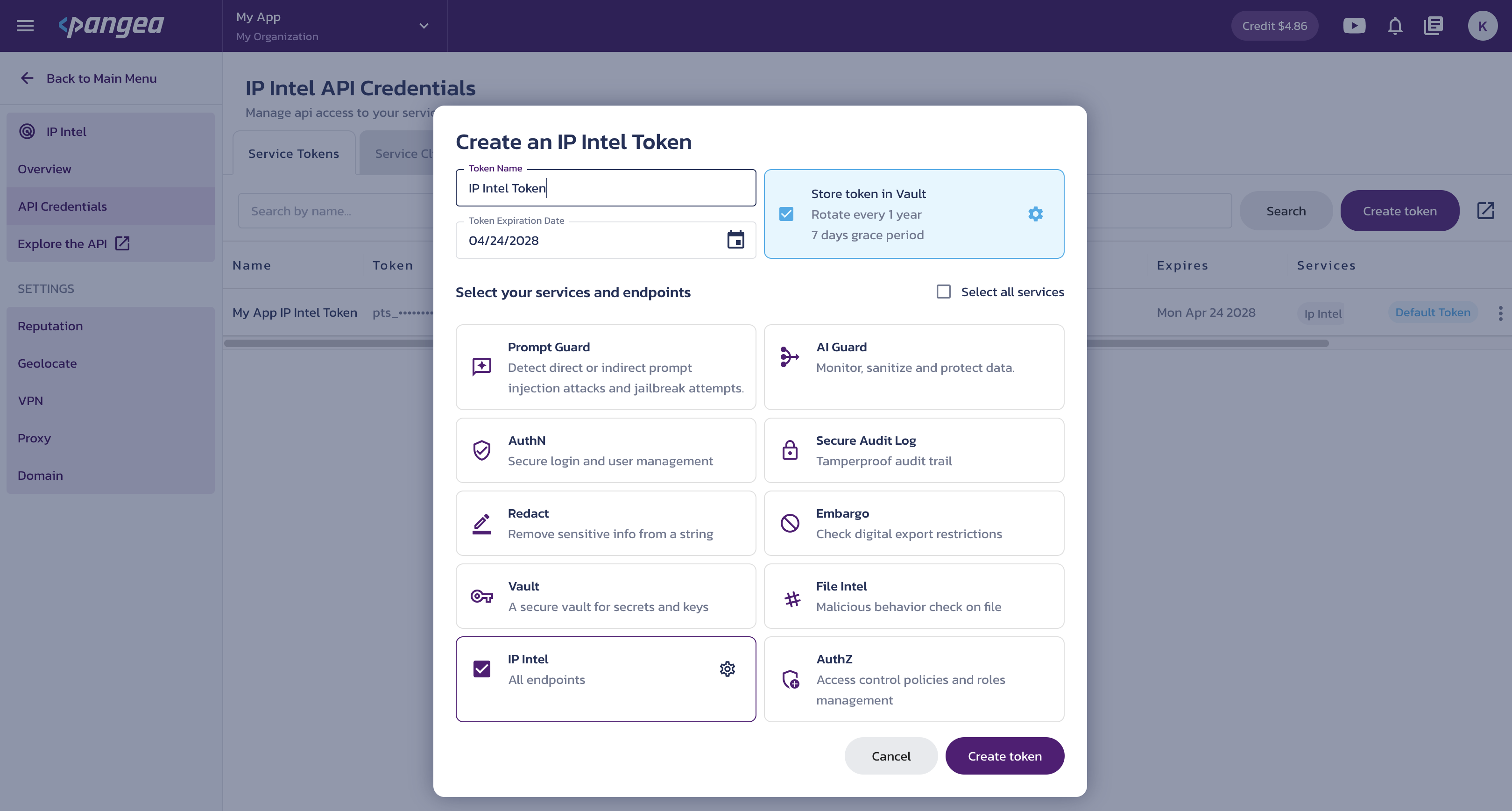Cancel the token creation dialog
The width and height of the screenshot is (1512, 811).
[x=891, y=756]
